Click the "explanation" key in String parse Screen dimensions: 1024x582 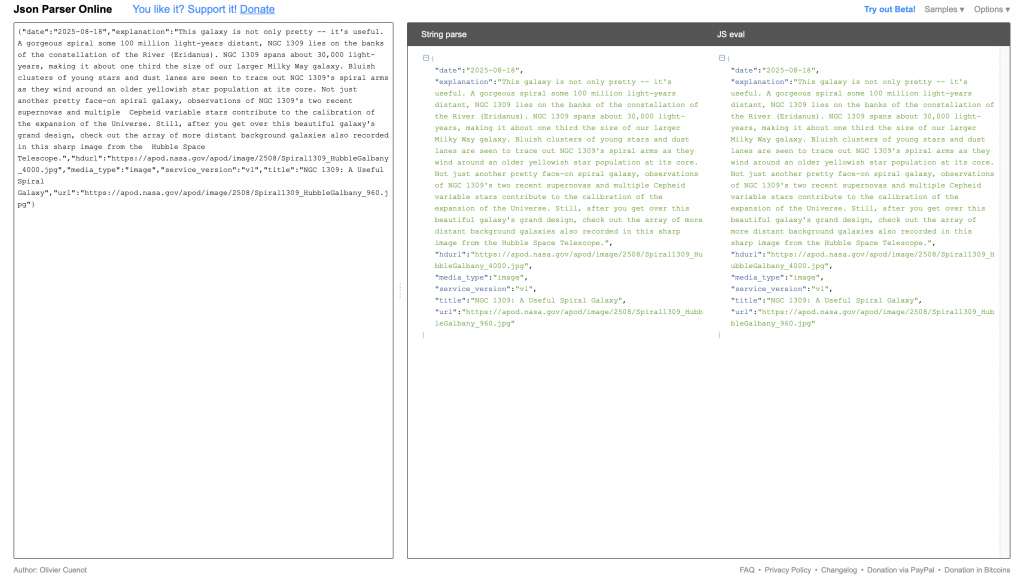coord(464,82)
